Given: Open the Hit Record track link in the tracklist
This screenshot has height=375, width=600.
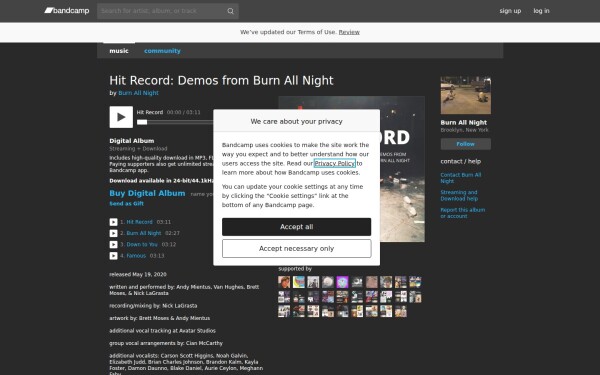Looking at the screenshot, I should (139, 222).
